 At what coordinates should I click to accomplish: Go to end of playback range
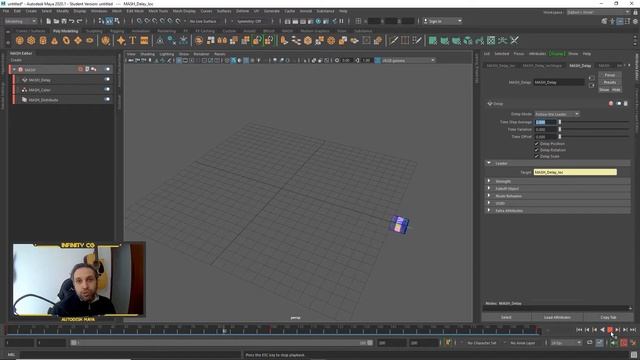click(633, 329)
